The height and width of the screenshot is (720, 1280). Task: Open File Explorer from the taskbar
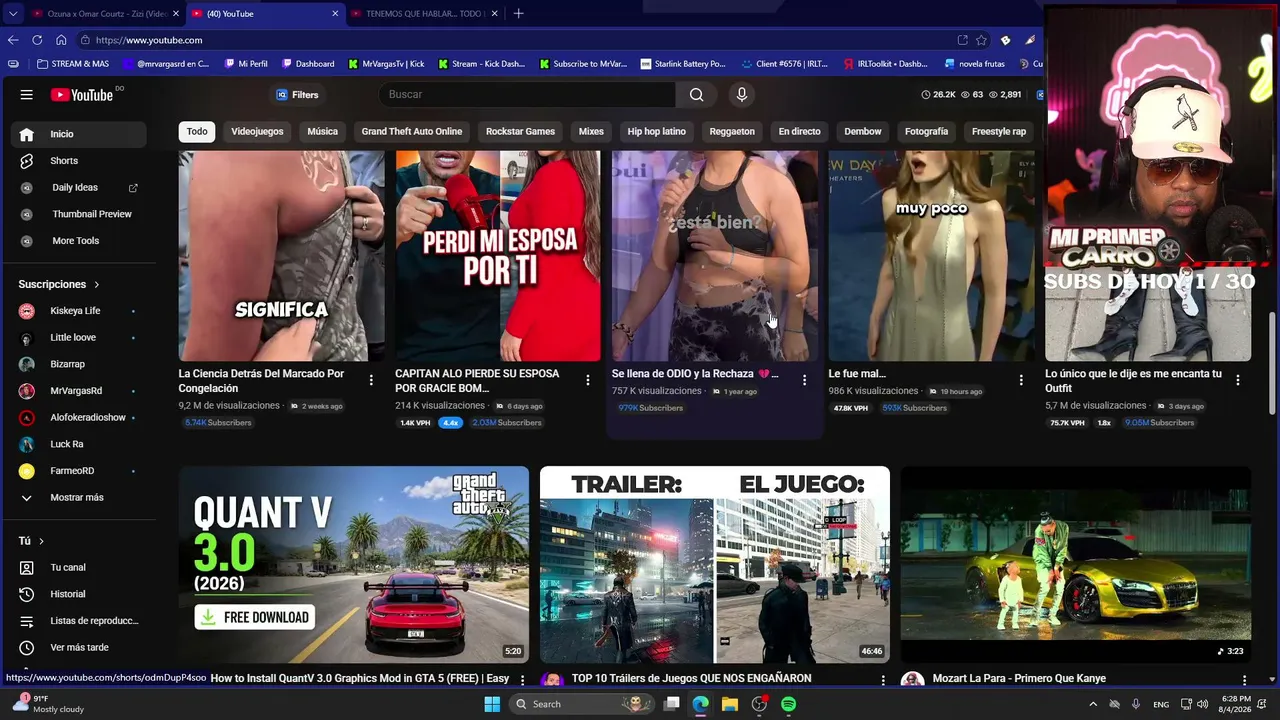coord(730,704)
